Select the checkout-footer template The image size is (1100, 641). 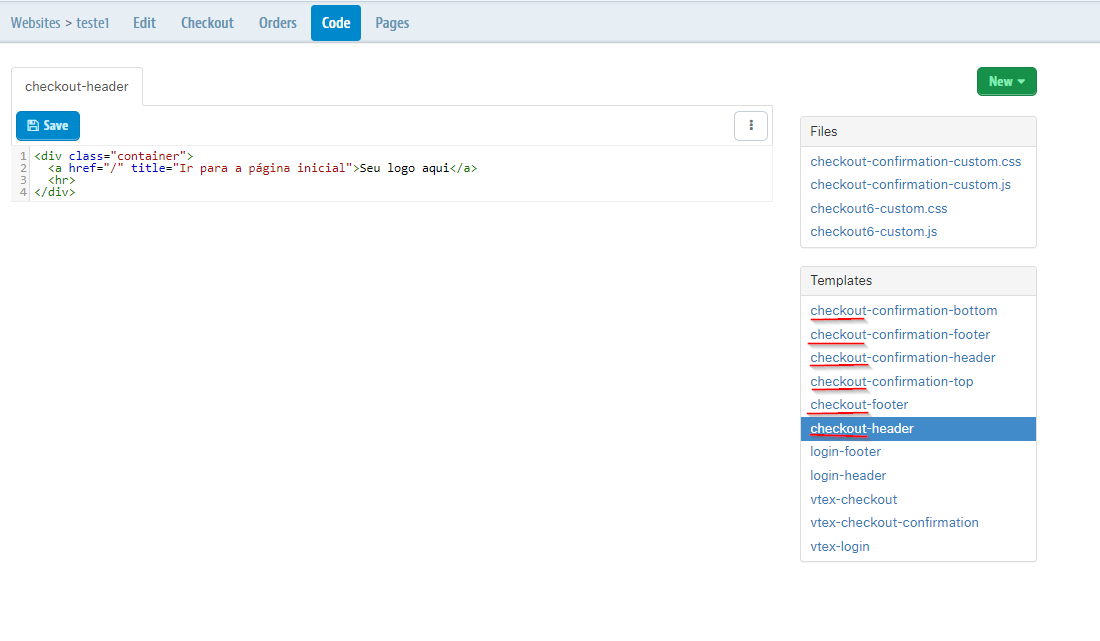[x=859, y=405]
